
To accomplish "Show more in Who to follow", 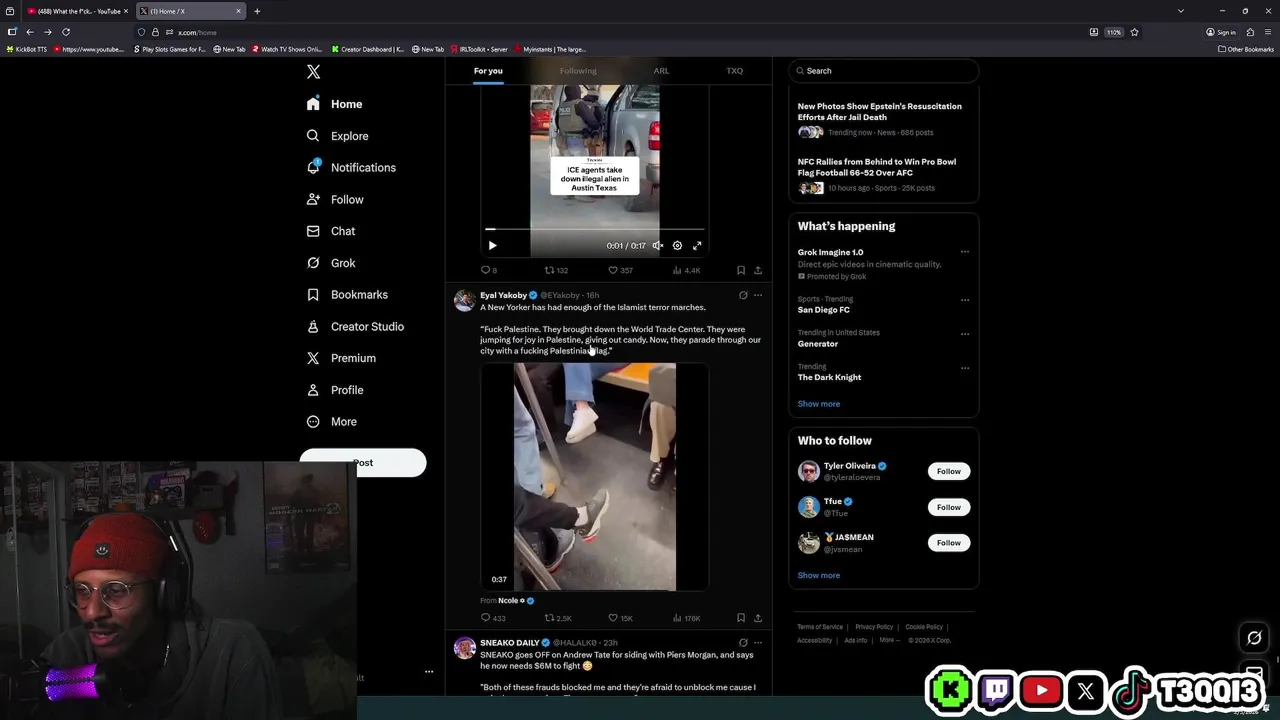I will (819, 576).
